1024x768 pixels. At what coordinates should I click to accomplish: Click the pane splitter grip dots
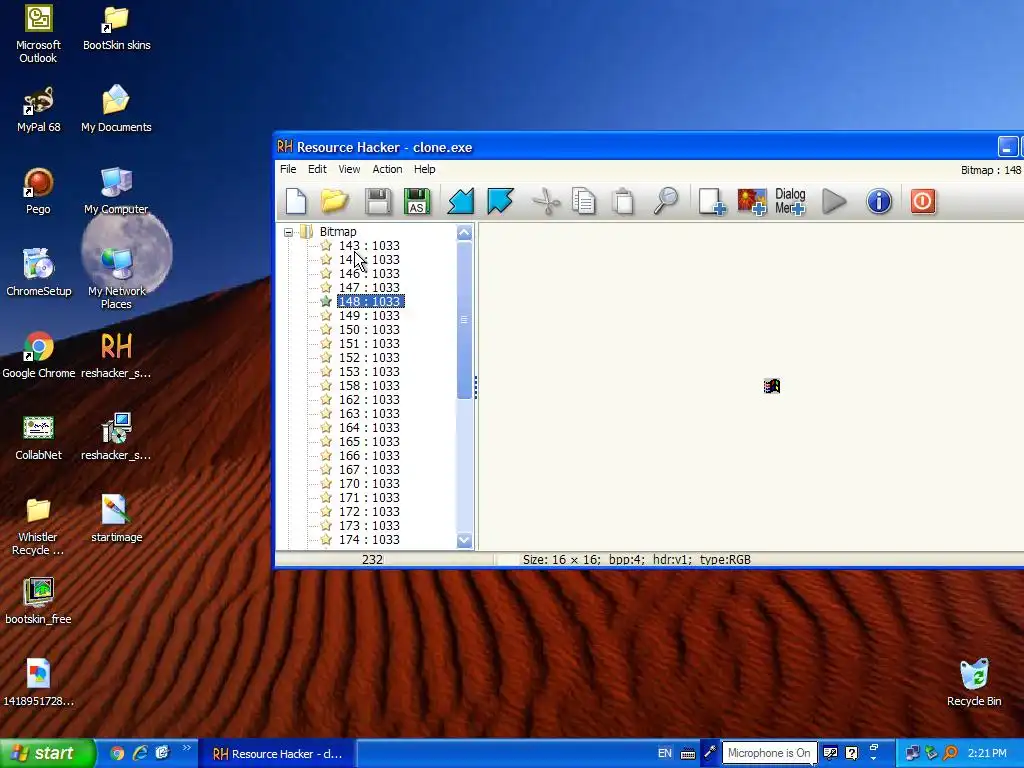475,387
